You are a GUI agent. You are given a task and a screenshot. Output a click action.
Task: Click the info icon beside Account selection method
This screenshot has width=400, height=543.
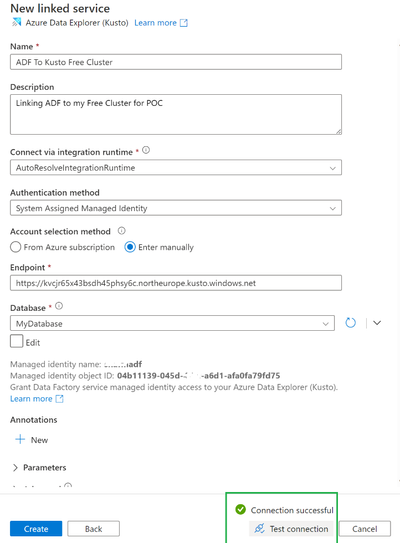click(x=122, y=231)
